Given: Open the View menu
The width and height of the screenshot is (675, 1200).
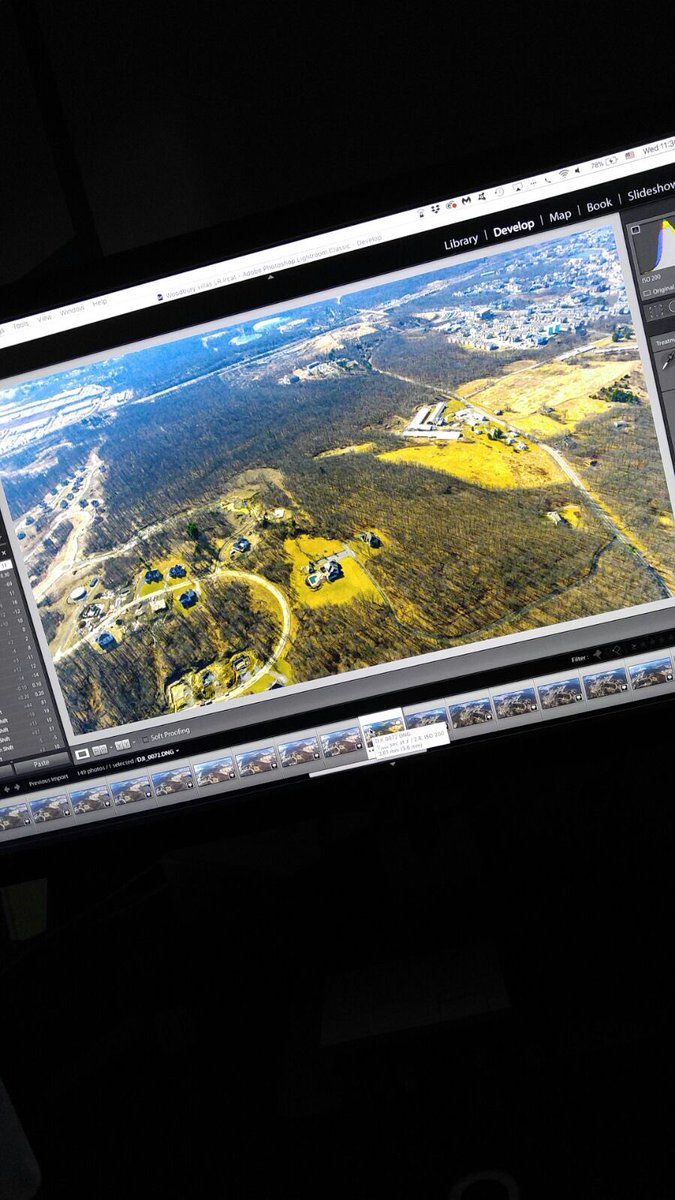Looking at the screenshot, I should coord(45,318).
